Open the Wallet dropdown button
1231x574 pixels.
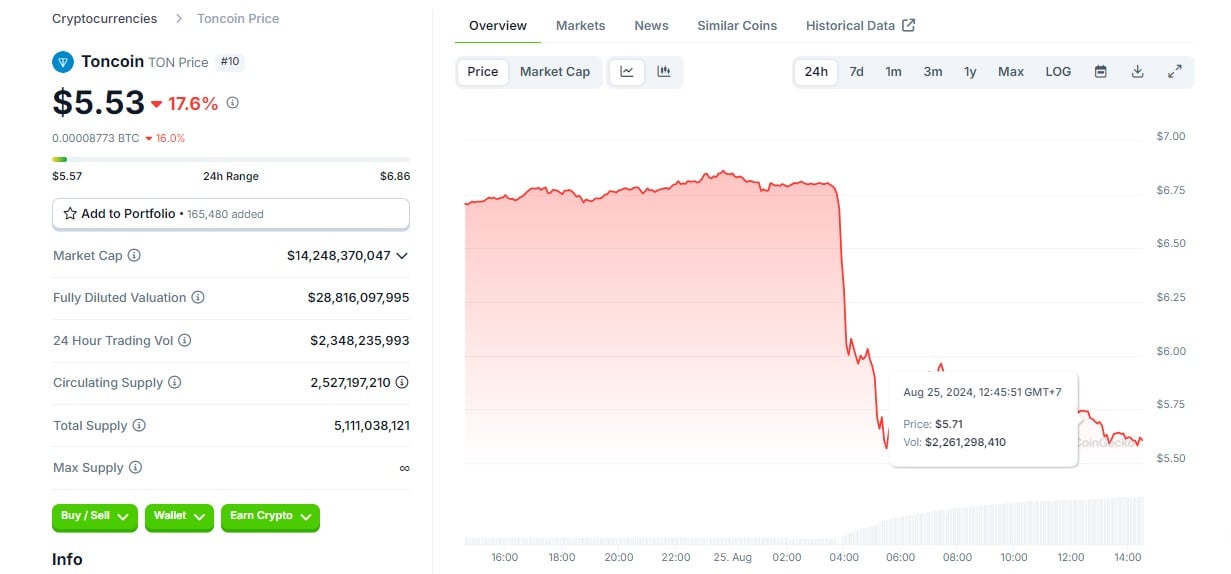[179, 516]
